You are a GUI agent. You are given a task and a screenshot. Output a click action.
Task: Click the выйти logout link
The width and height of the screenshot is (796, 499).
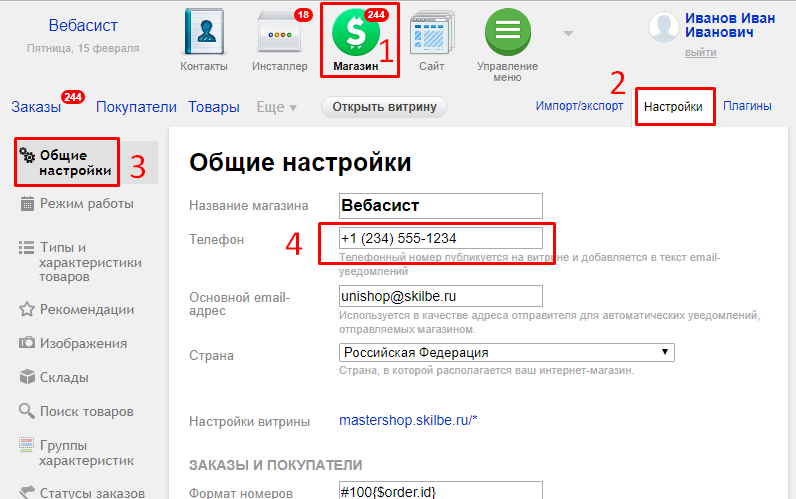700,52
